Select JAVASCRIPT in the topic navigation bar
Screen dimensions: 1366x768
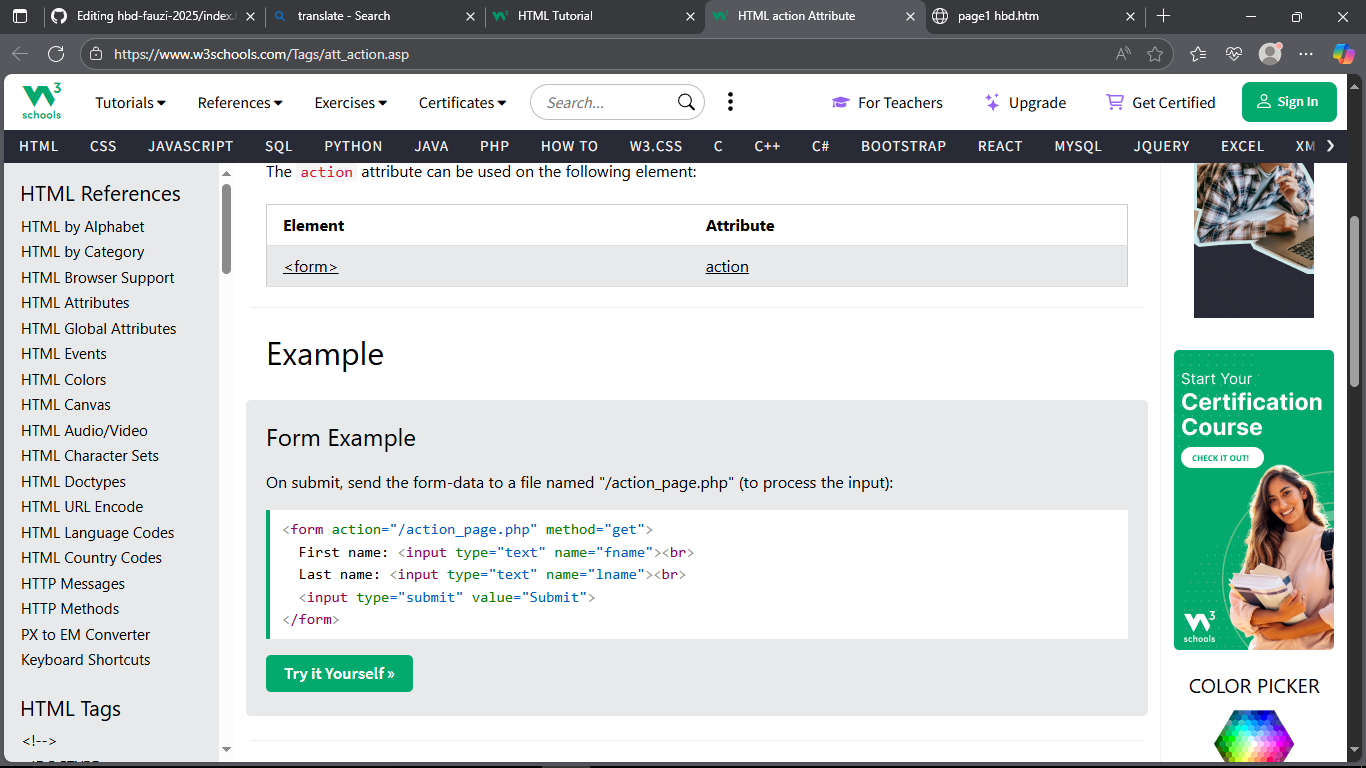click(190, 146)
